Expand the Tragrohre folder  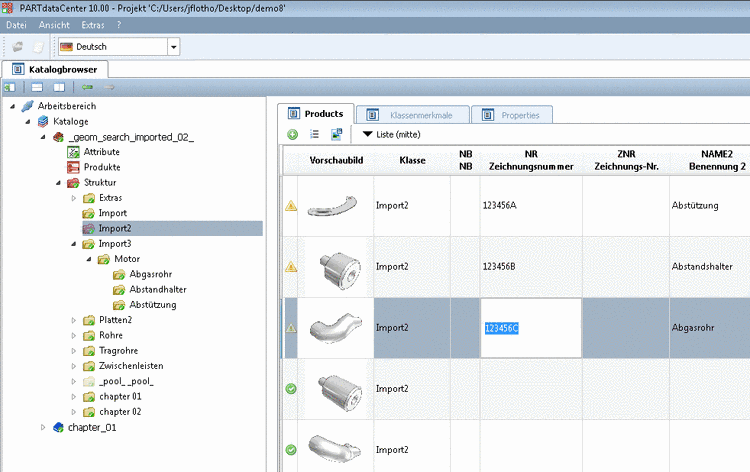74,351
